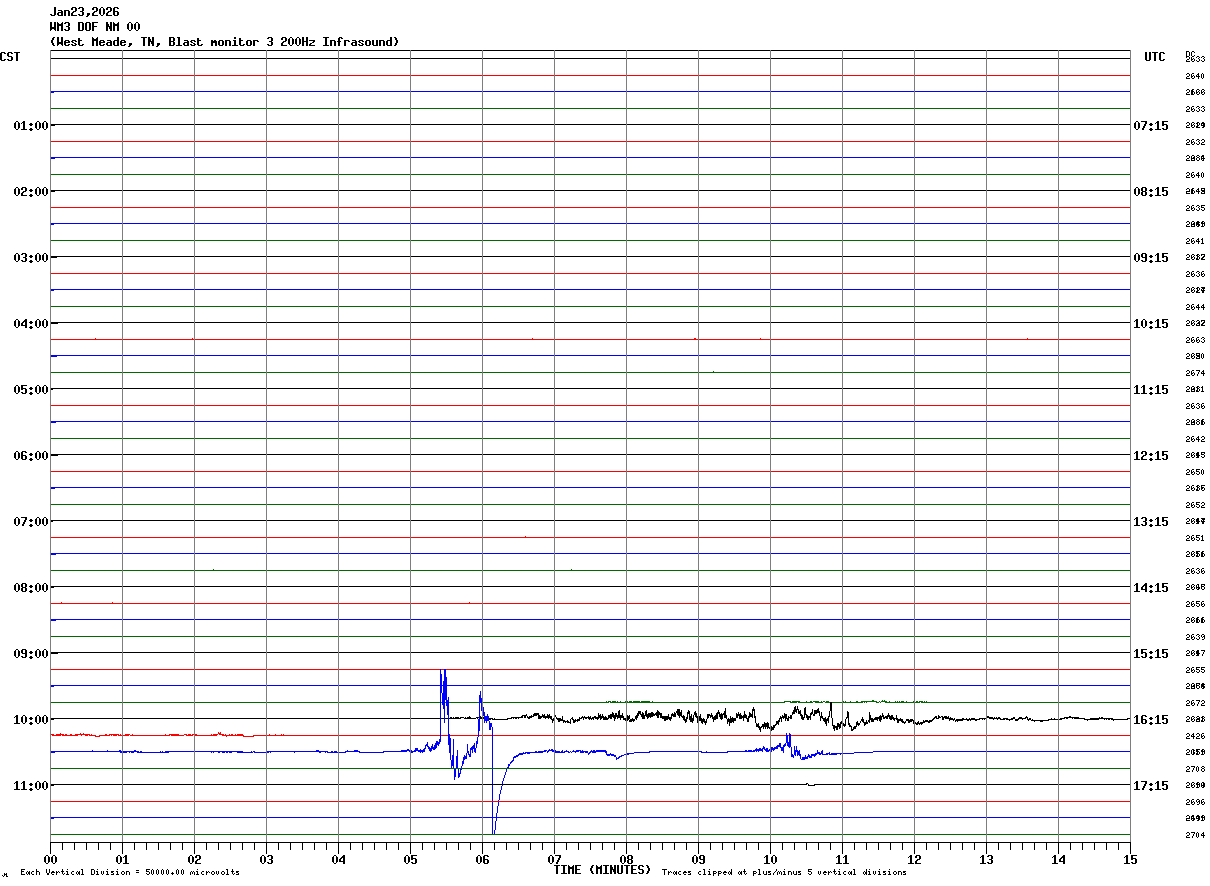
Task: Click the 11:15 UTC time label
Action: [1151, 389]
